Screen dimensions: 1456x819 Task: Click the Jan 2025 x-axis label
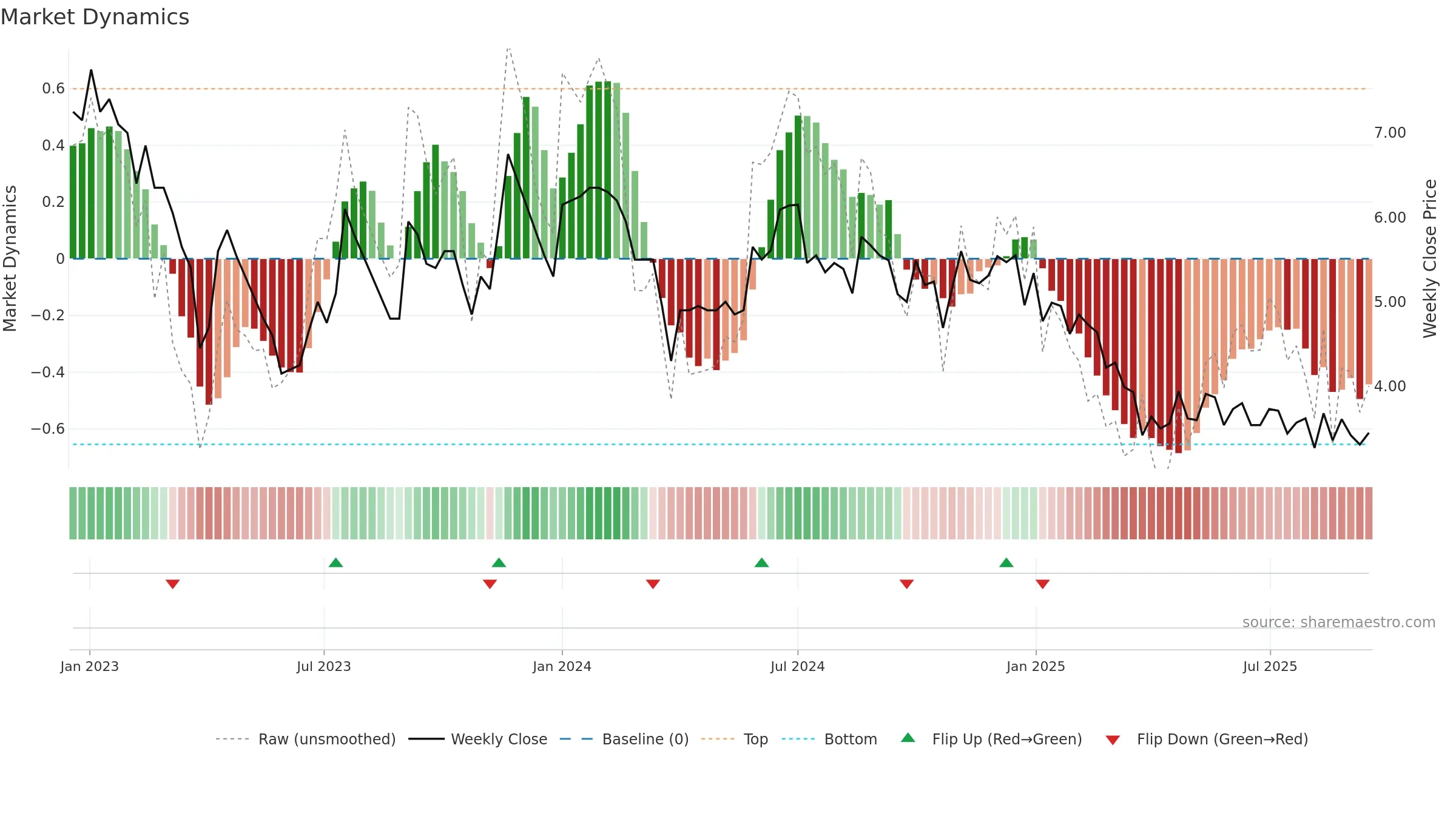(x=1036, y=667)
